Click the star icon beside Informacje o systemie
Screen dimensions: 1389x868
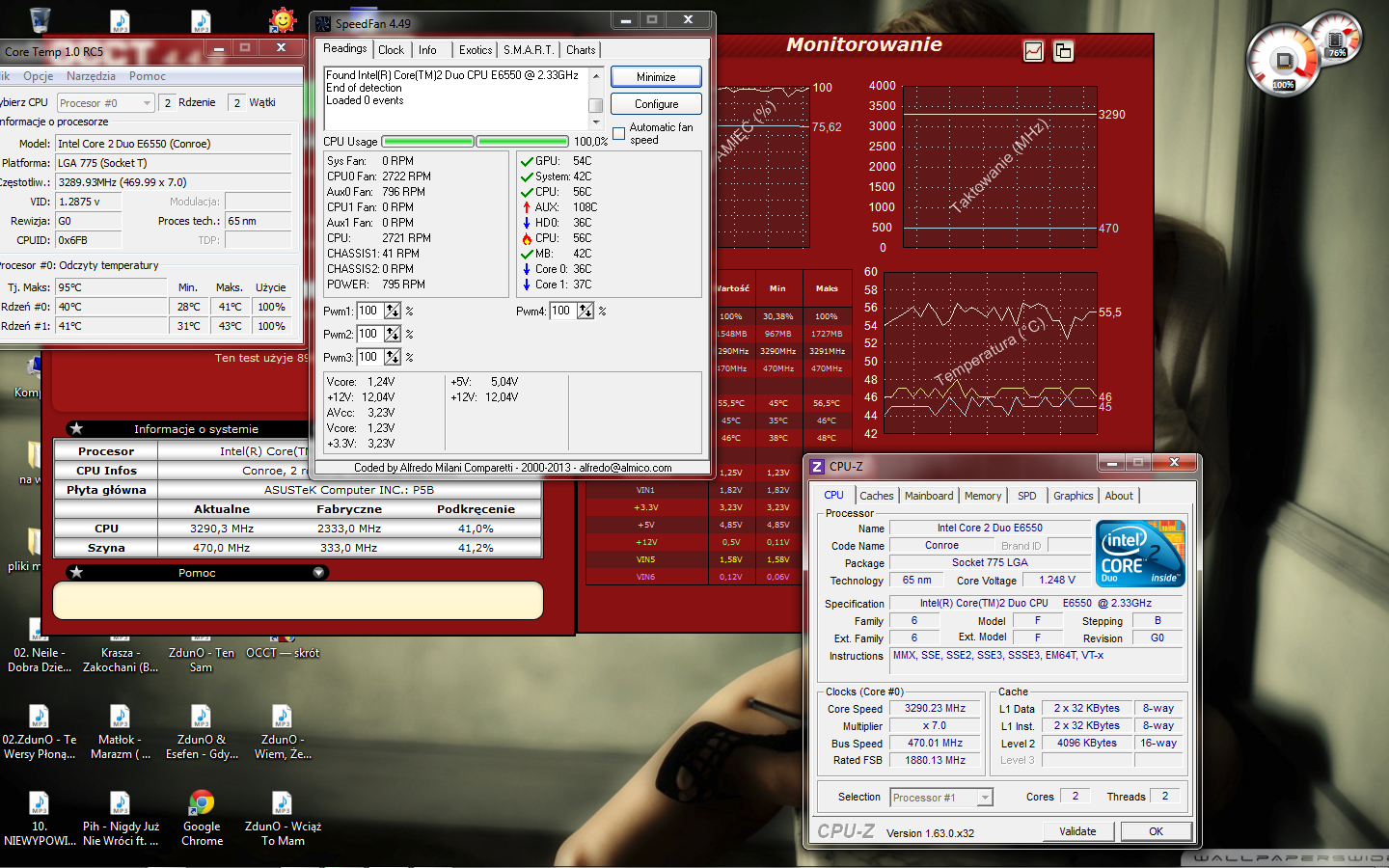click(x=76, y=428)
